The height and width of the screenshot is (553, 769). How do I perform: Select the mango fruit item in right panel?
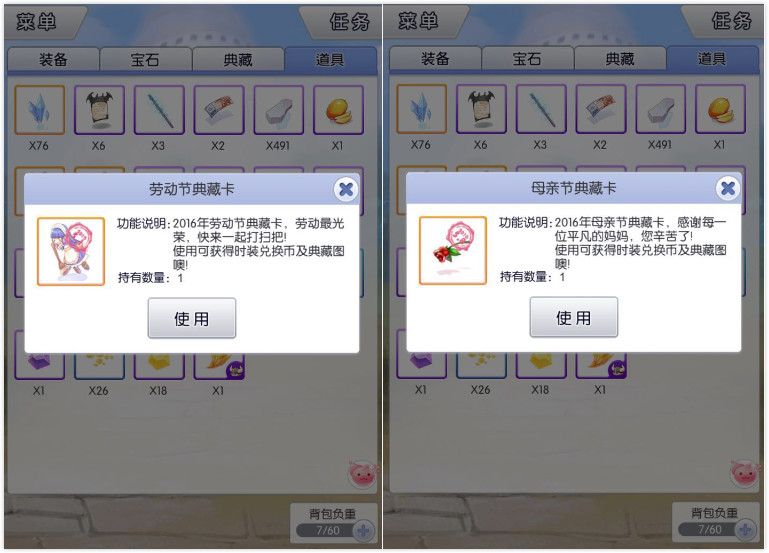pyautogui.click(x=720, y=109)
